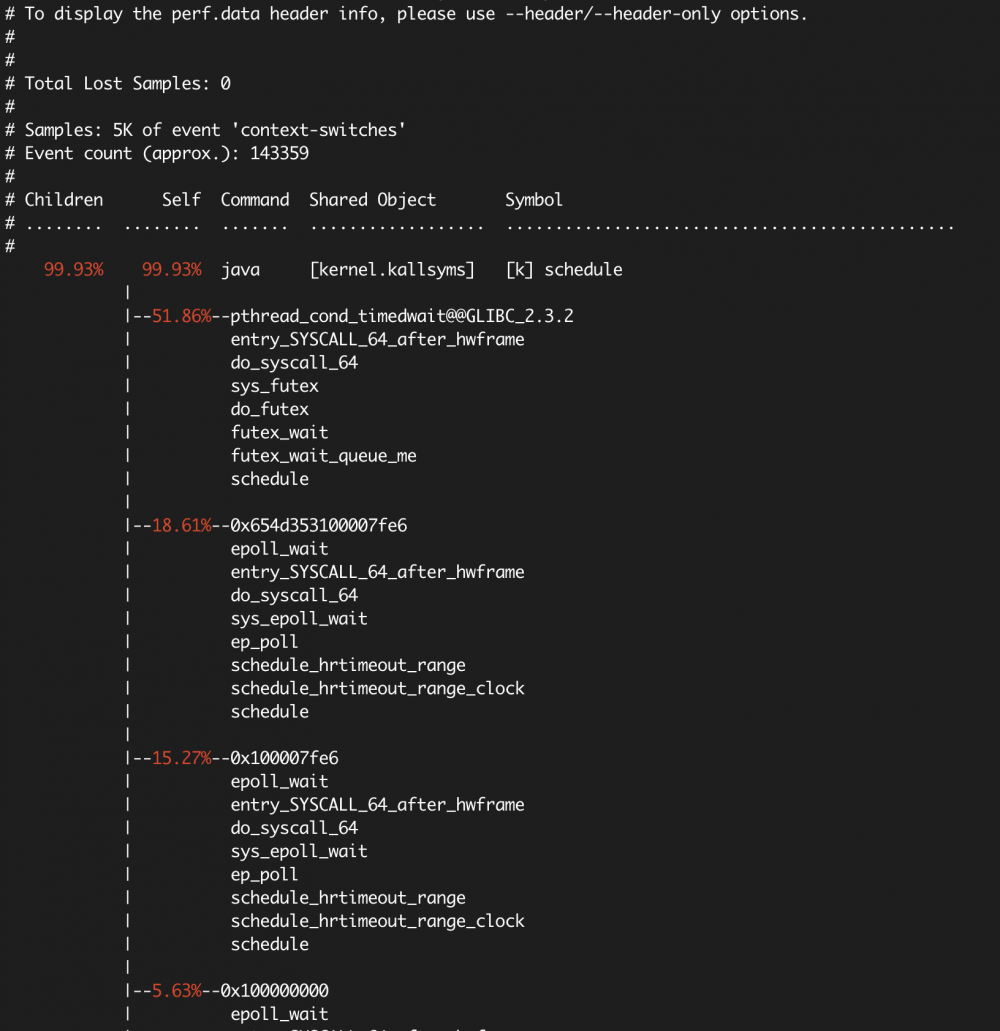Image resolution: width=1000 pixels, height=1031 pixels.
Task: Click the futex_wait_queue_me line
Action: tap(323, 455)
